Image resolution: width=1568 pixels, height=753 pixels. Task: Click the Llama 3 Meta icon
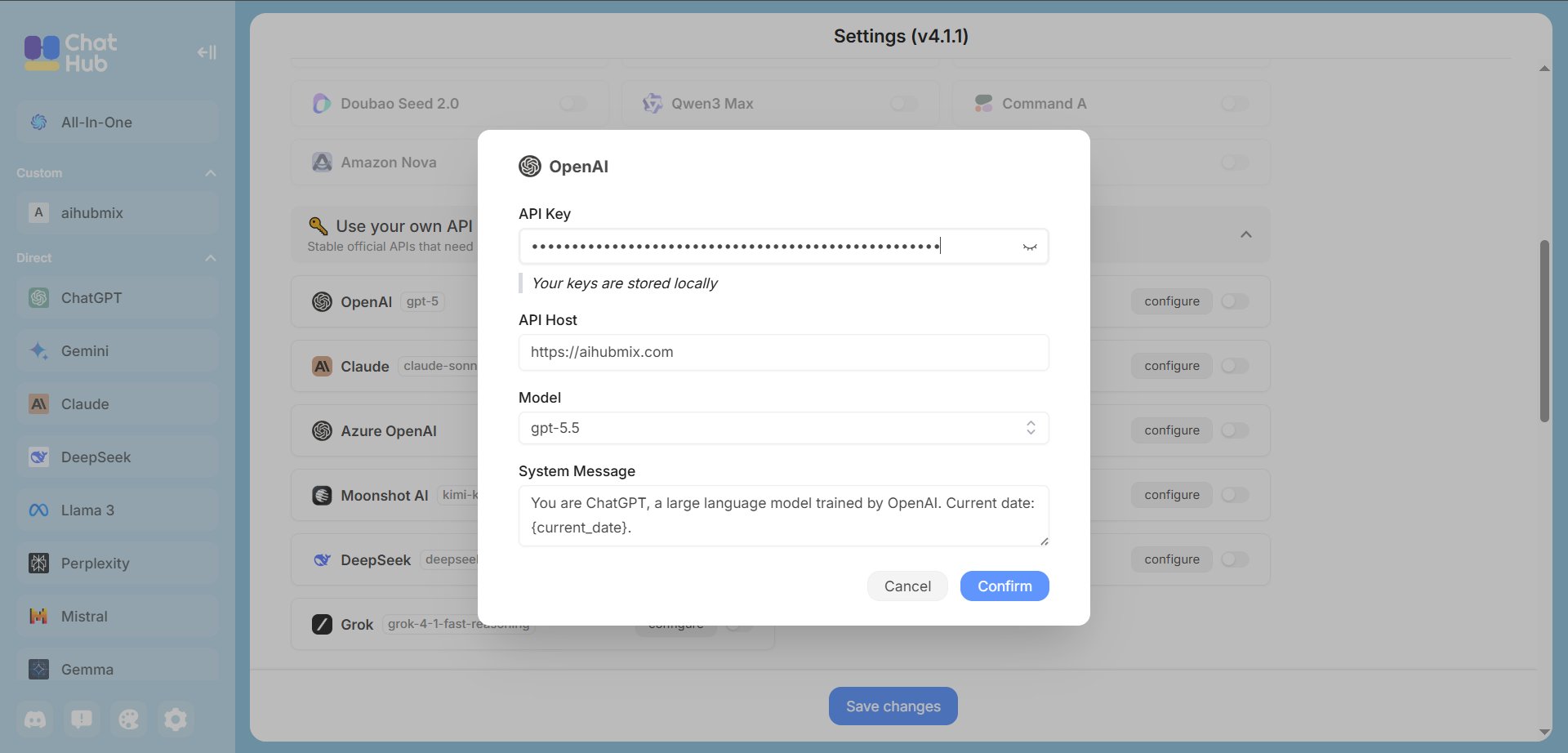[x=38, y=510]
